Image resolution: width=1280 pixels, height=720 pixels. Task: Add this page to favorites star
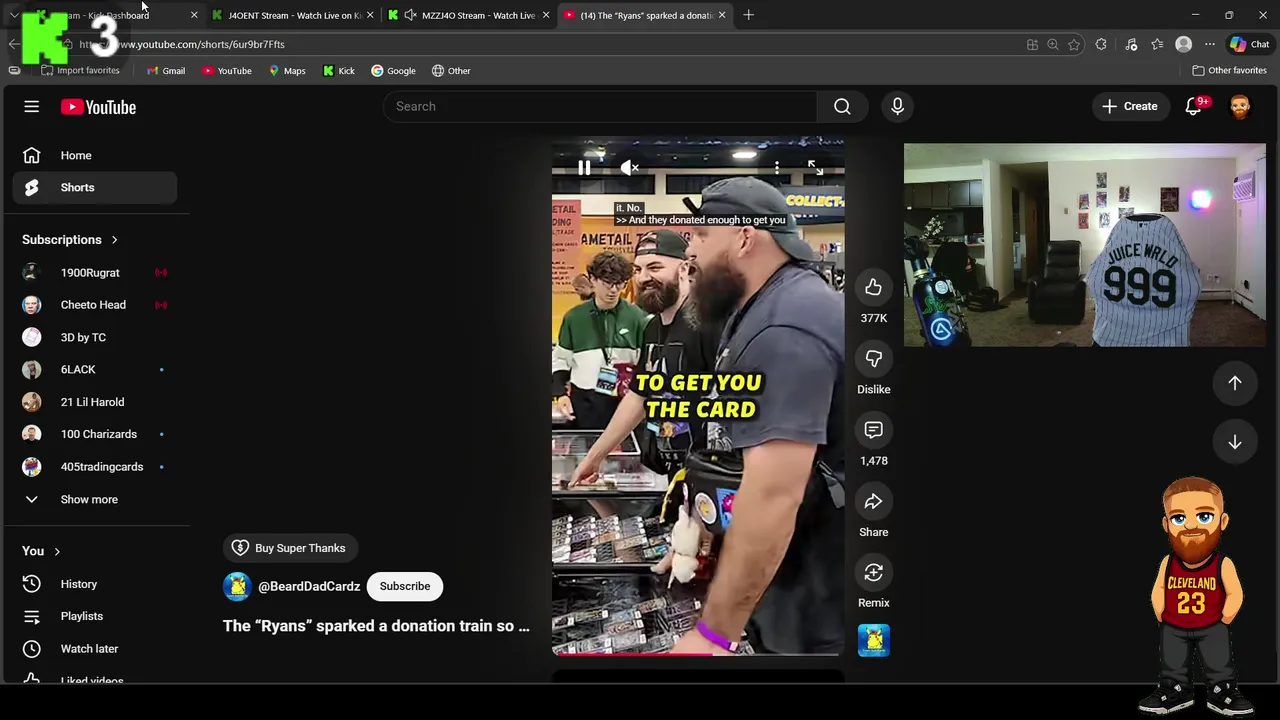pyautogui.click(x=1074, y=44)
